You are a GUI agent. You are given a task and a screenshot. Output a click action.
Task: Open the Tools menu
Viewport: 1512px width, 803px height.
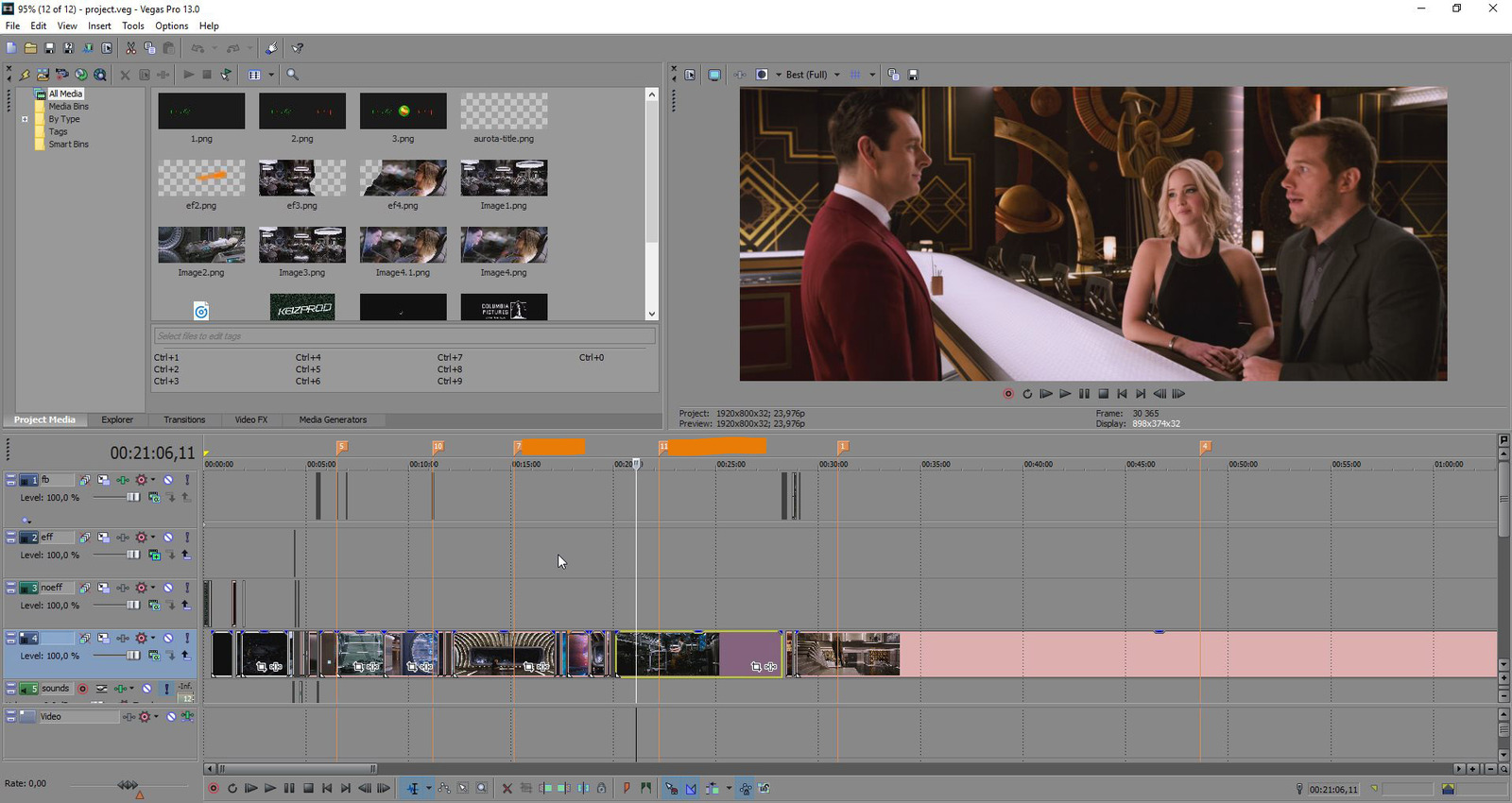tap(133, 26)
